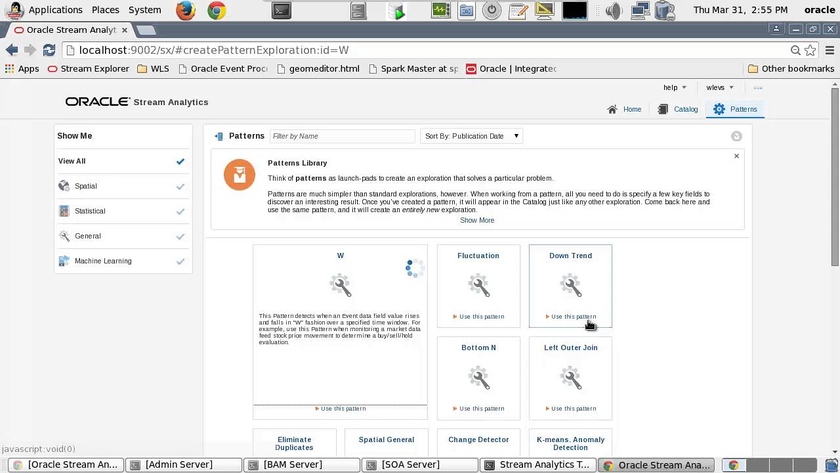
Task: Open the Sort By Publication Date dropdown
Action: pos(472,136)
